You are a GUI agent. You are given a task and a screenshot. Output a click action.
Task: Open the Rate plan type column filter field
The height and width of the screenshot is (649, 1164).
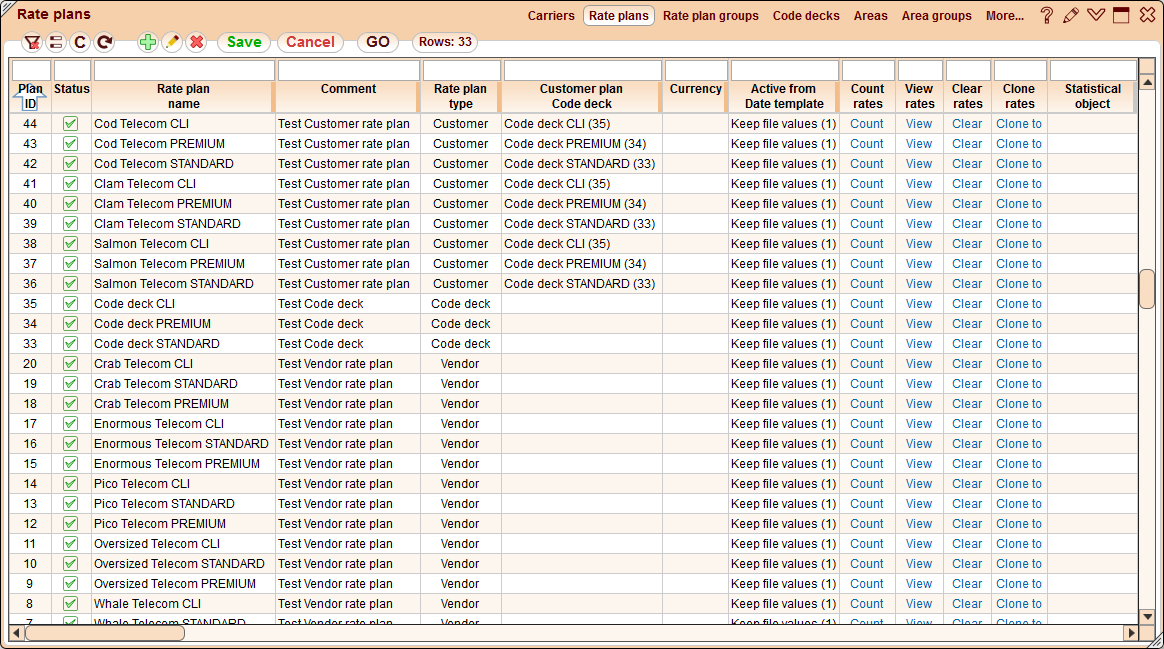[x=460, y=69]
